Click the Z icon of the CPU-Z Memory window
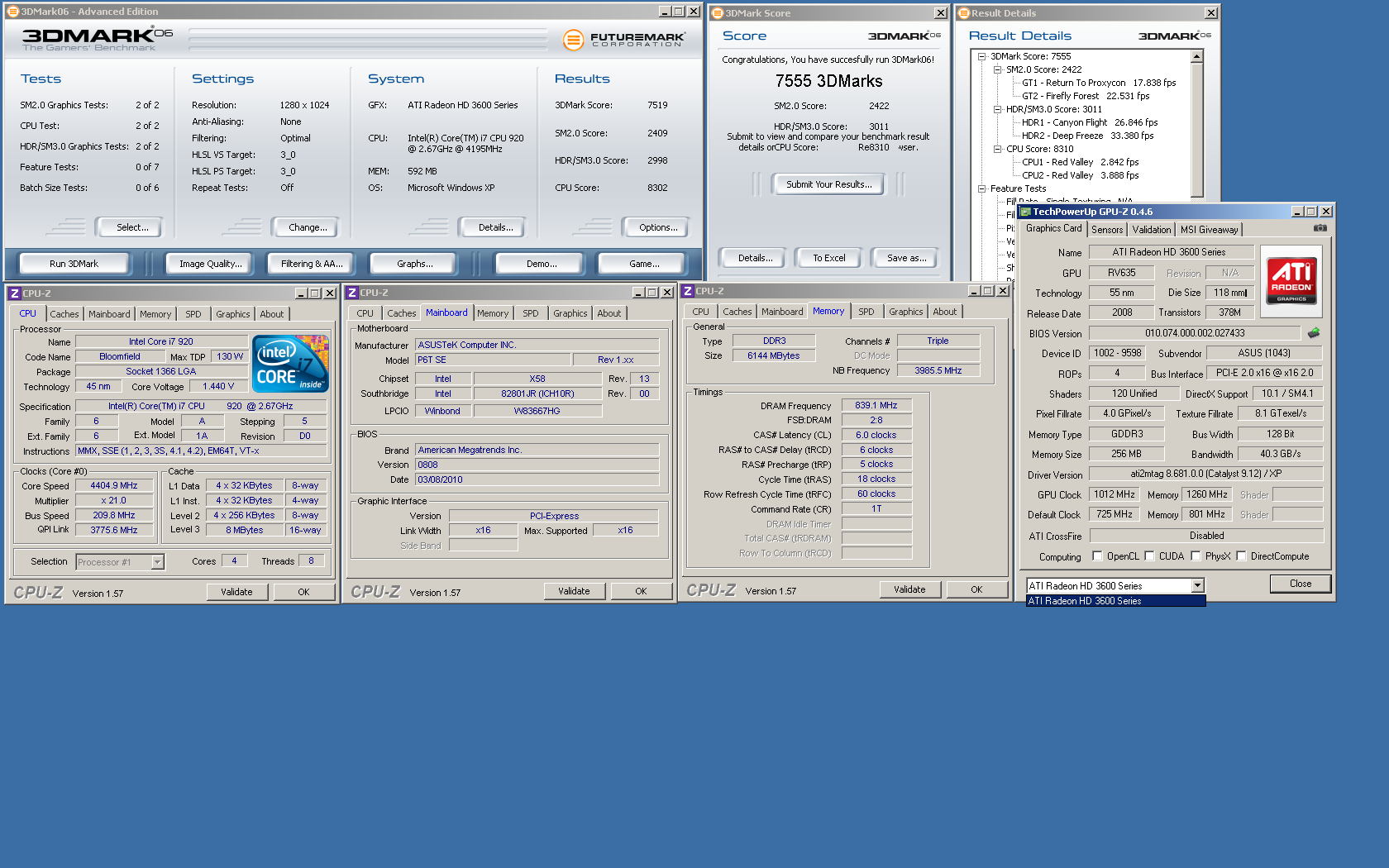The height and width of the screenshot is (868, 1389). pos(687,291)
